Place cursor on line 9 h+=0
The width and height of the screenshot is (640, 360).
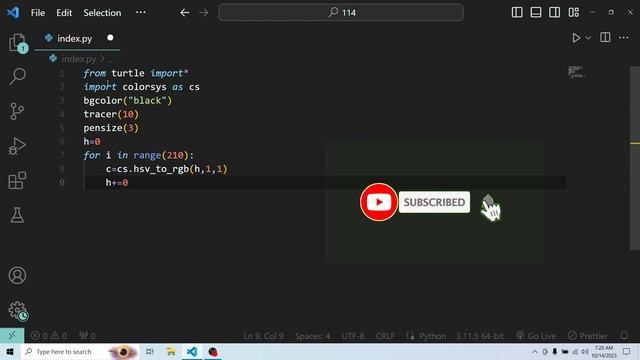(117, 182)
